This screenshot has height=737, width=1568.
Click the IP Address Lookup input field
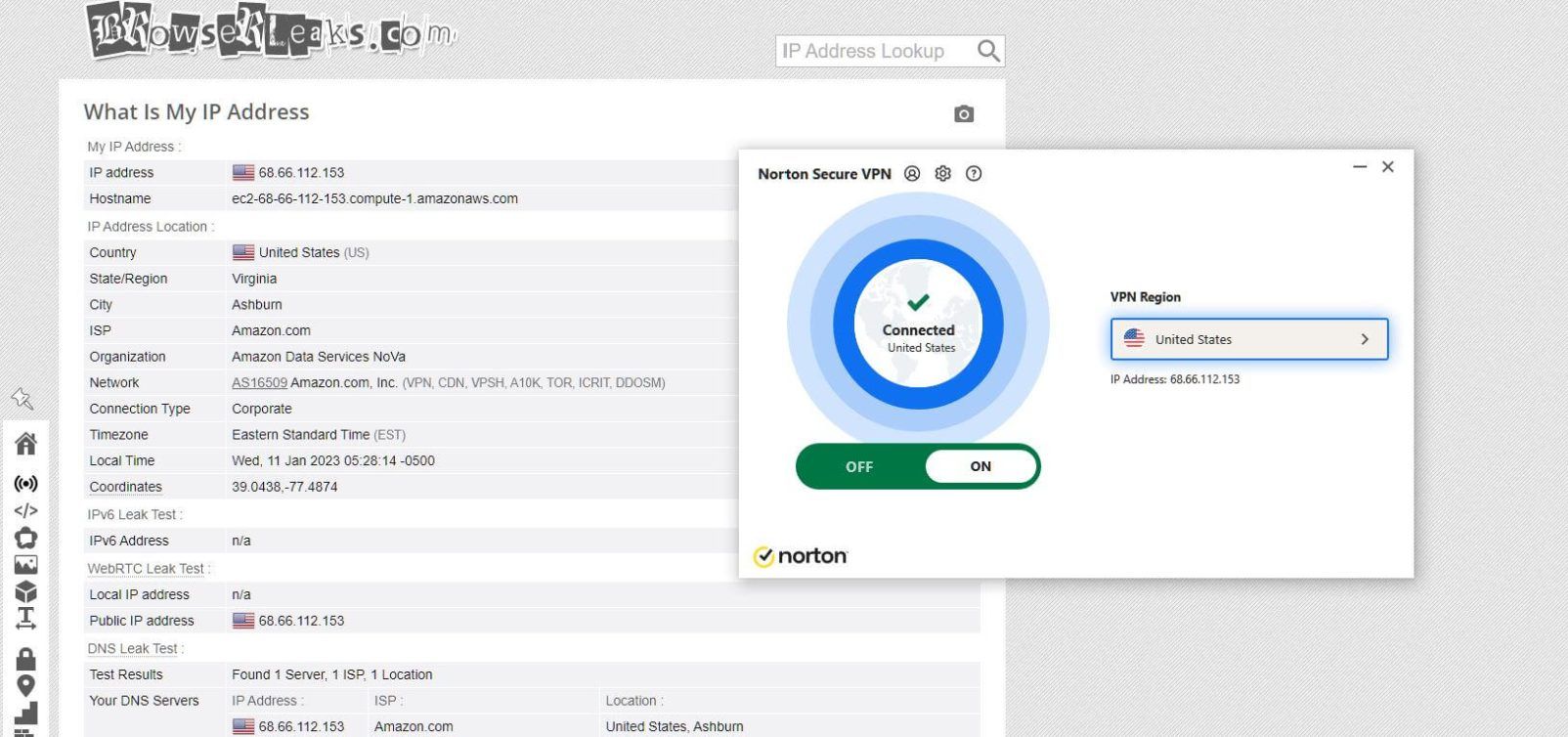[876, 51]
